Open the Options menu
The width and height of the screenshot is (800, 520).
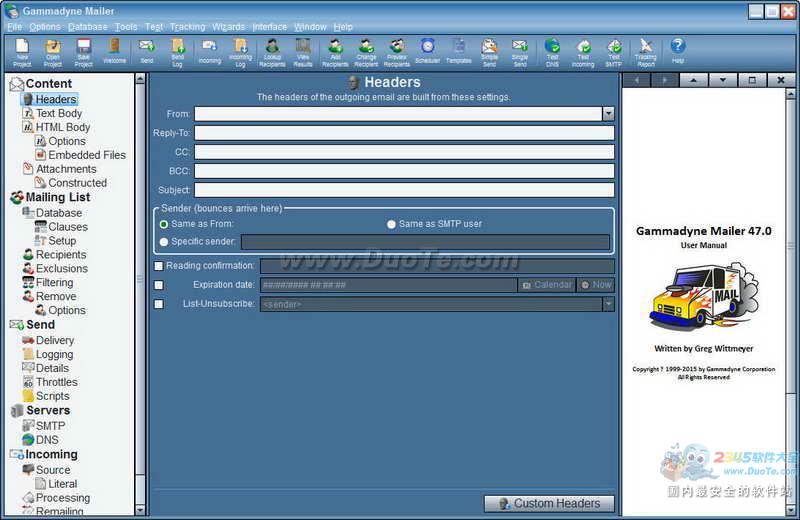tap(45, 27)
